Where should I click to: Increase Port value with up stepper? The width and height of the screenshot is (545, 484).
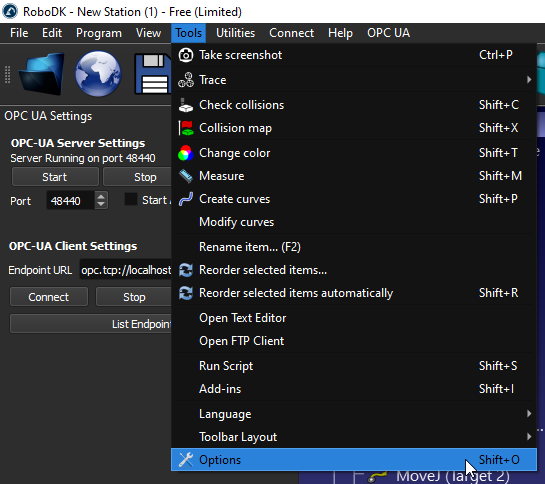click(x=101, y=196)
